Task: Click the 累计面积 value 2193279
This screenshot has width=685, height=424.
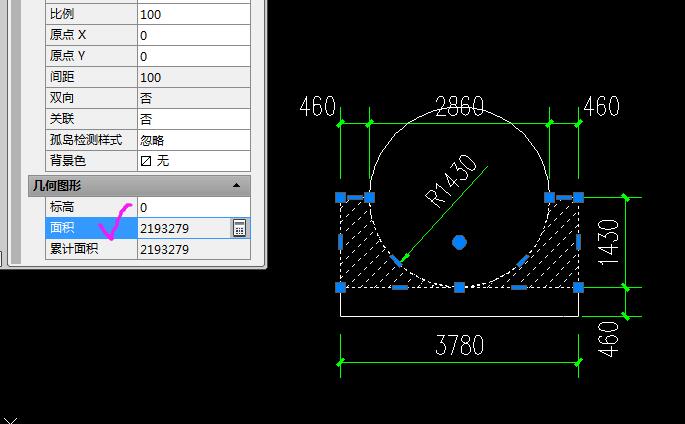Action: [194, 249]
